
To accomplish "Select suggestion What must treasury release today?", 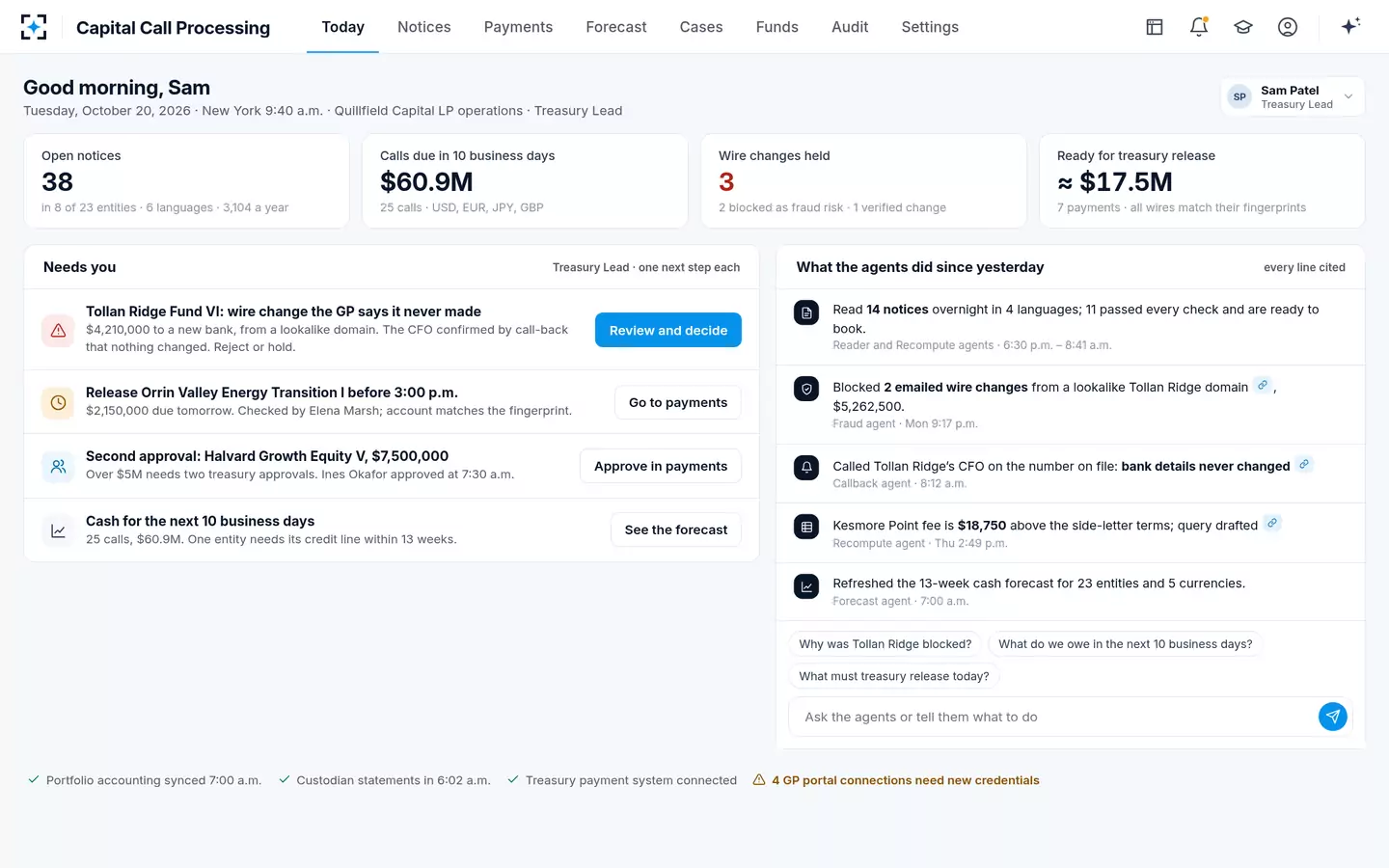I will 894,676.
